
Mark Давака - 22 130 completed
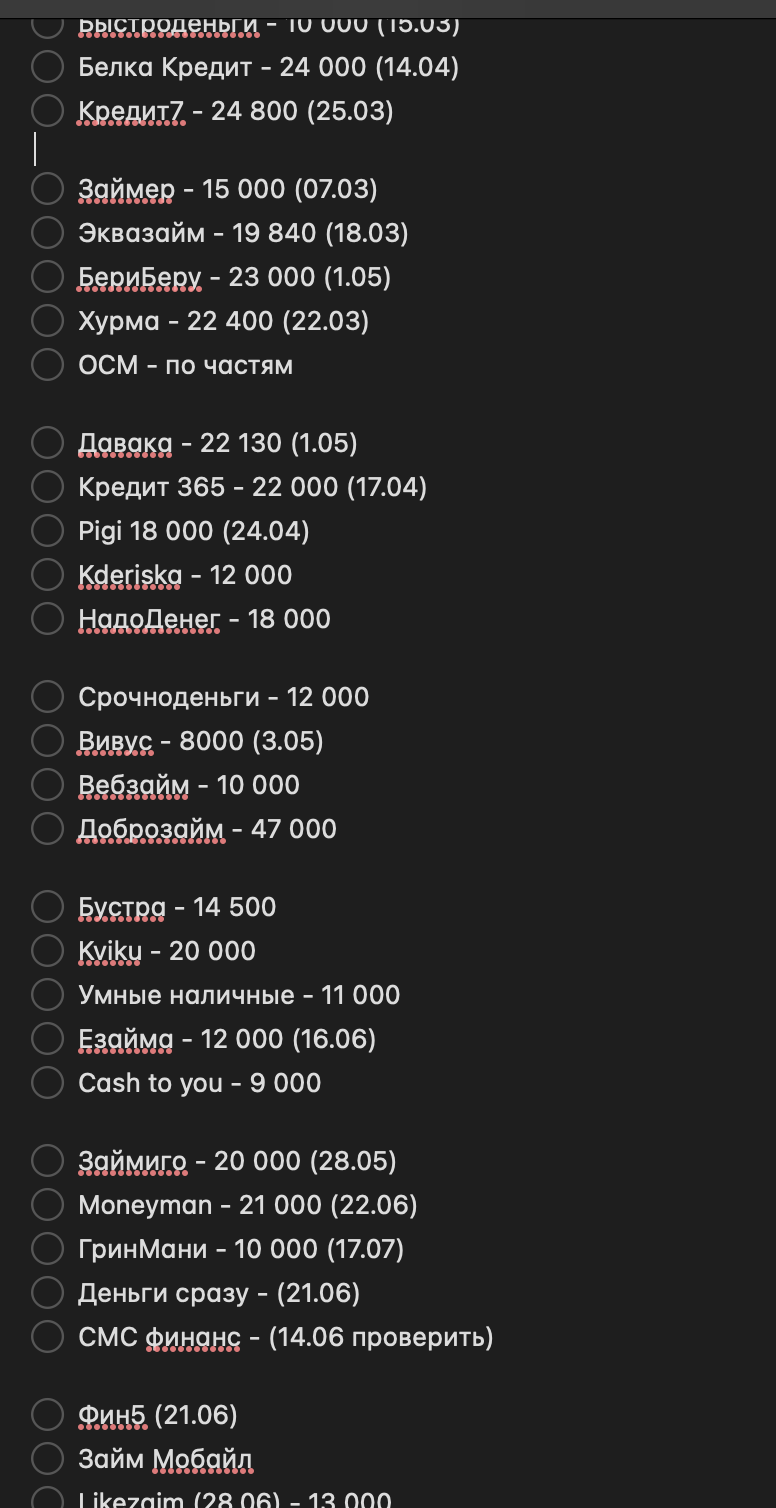coord(47,443)
